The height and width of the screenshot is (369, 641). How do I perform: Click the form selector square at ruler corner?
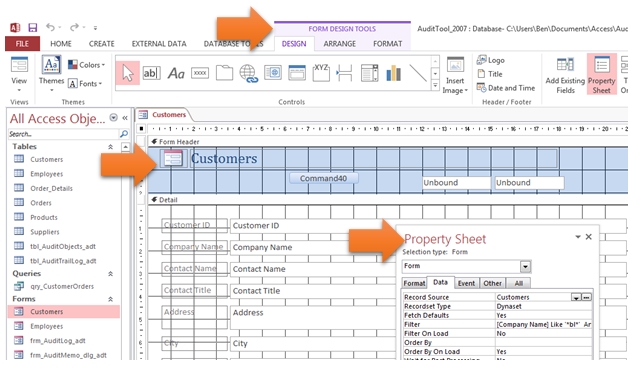pyautogui.click(x=141, y=129)
